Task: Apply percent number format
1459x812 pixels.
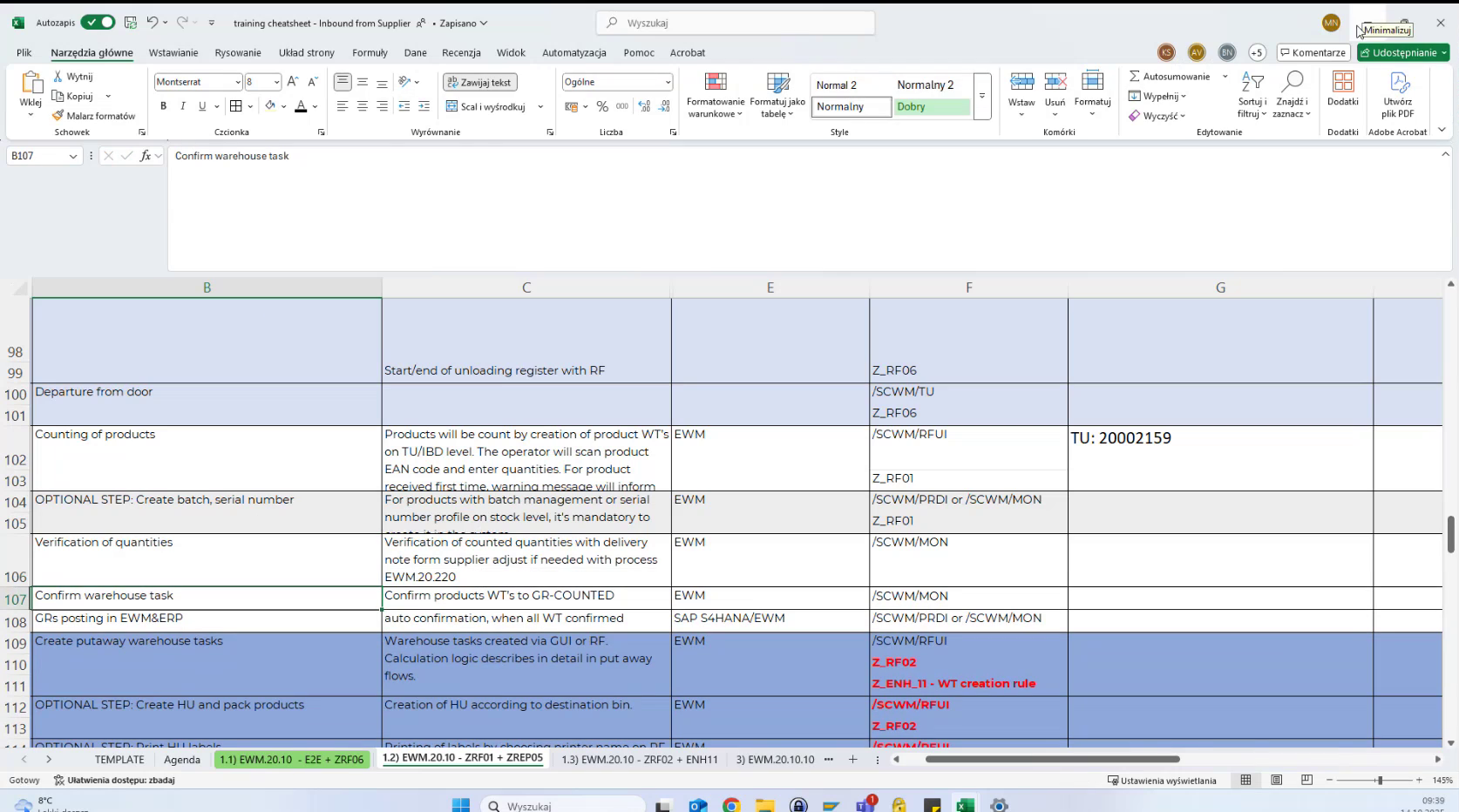Action: tap(601, 106)
